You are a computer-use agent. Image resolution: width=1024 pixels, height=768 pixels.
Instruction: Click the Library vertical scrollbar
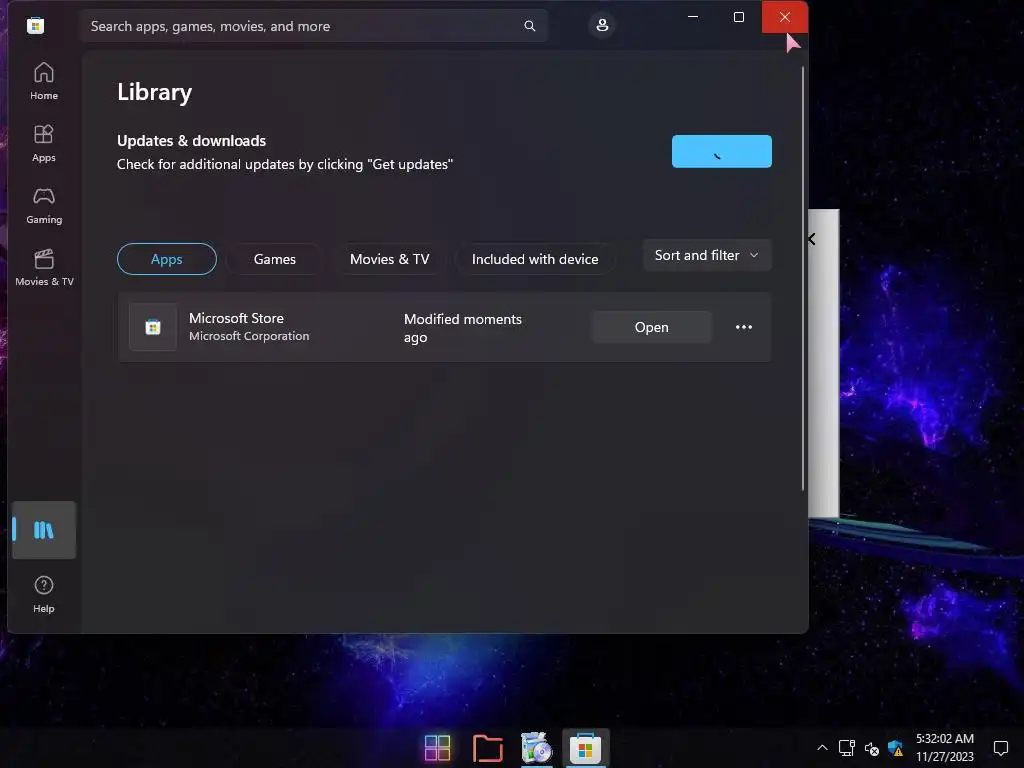point(803,278)
